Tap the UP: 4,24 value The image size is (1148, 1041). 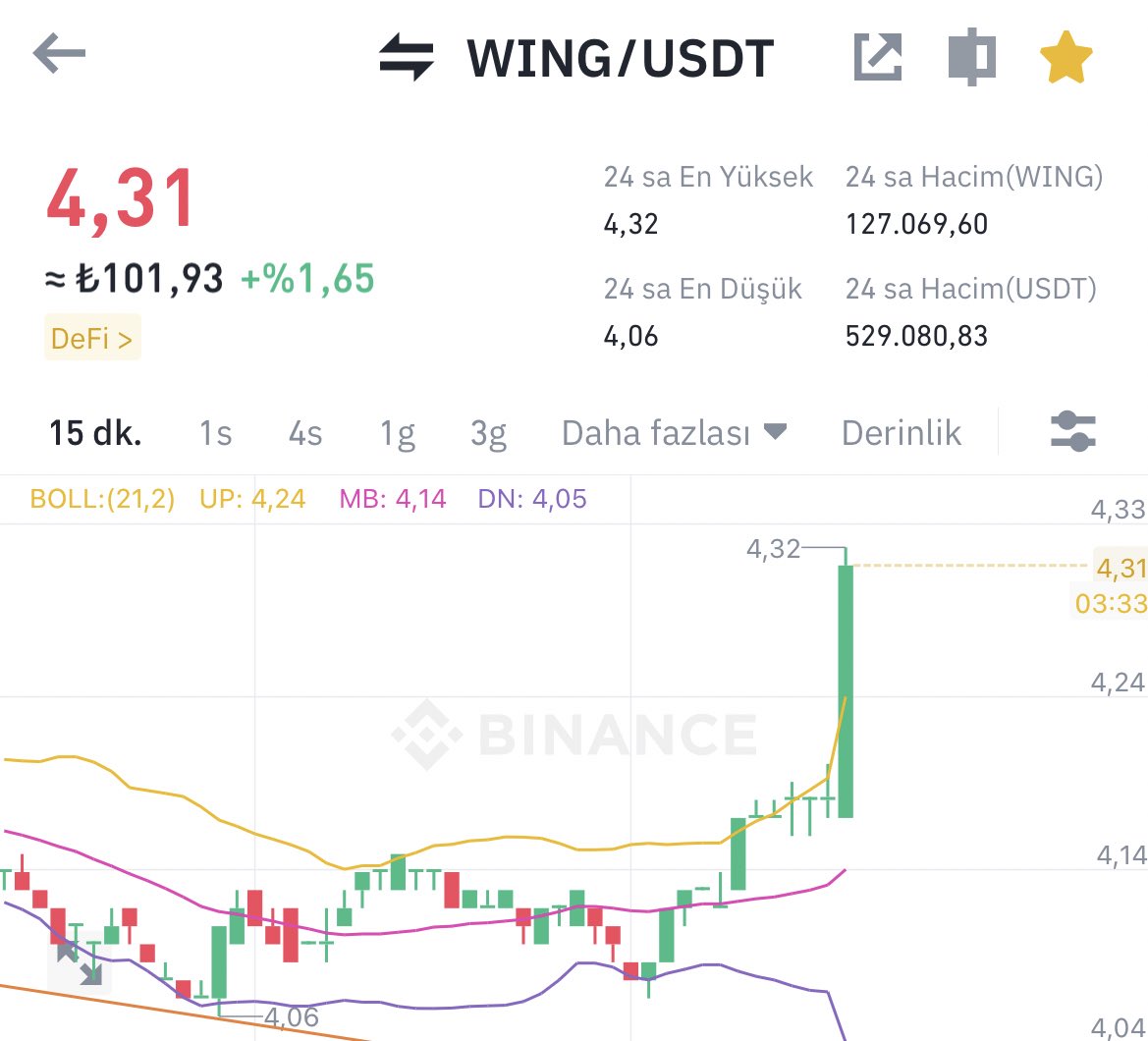tap(251, 499)
